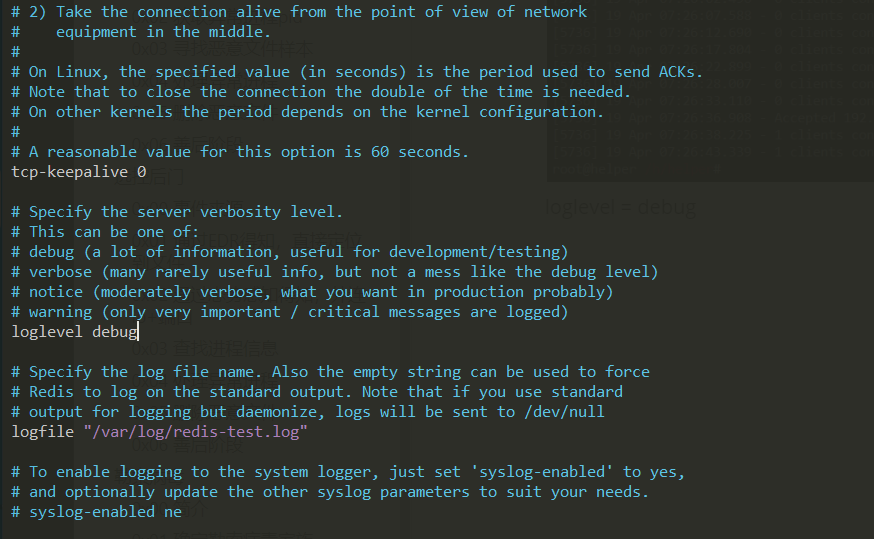Click the warning level description comment line
874x539 pixels.
click(x=289, y=312)
